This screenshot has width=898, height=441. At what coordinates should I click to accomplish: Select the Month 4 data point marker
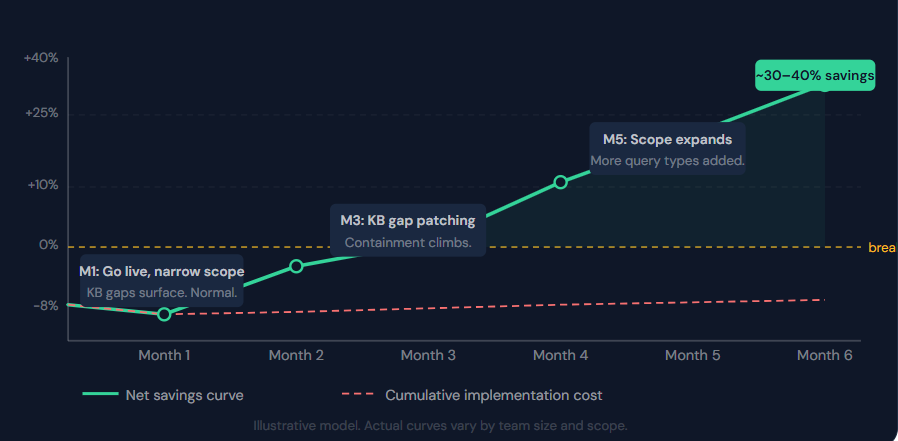[560, 182]
